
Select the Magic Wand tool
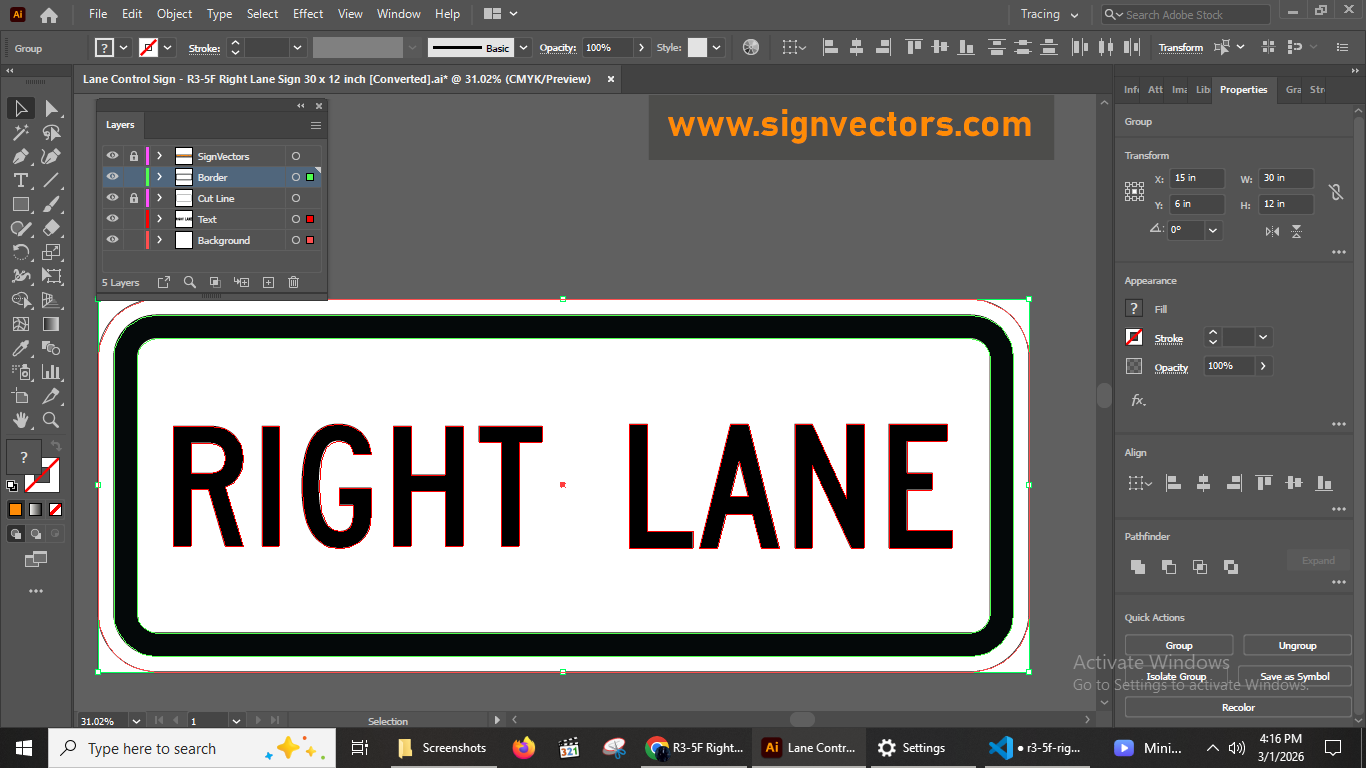[21, 132]
